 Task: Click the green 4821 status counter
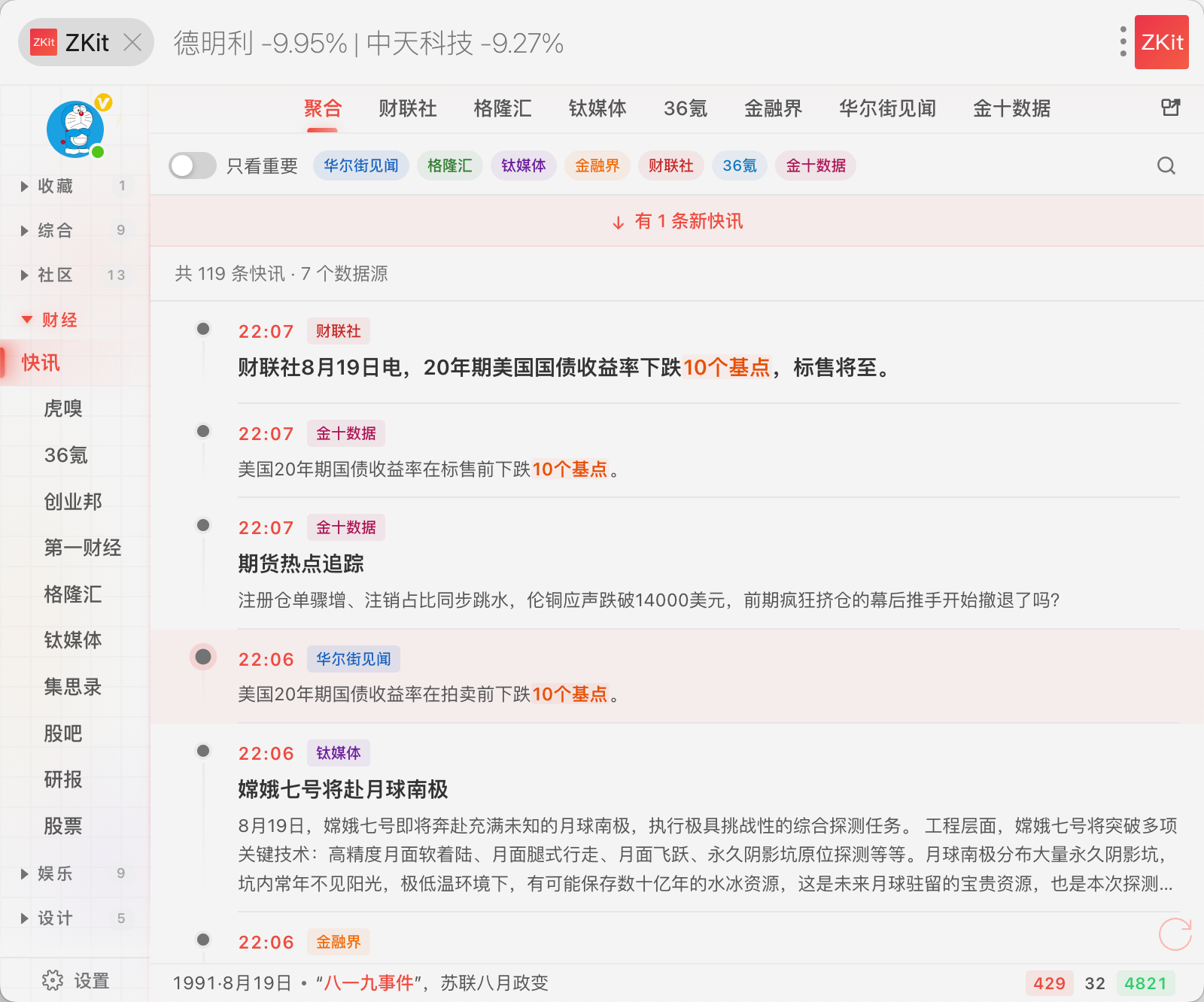(1145, 983)
